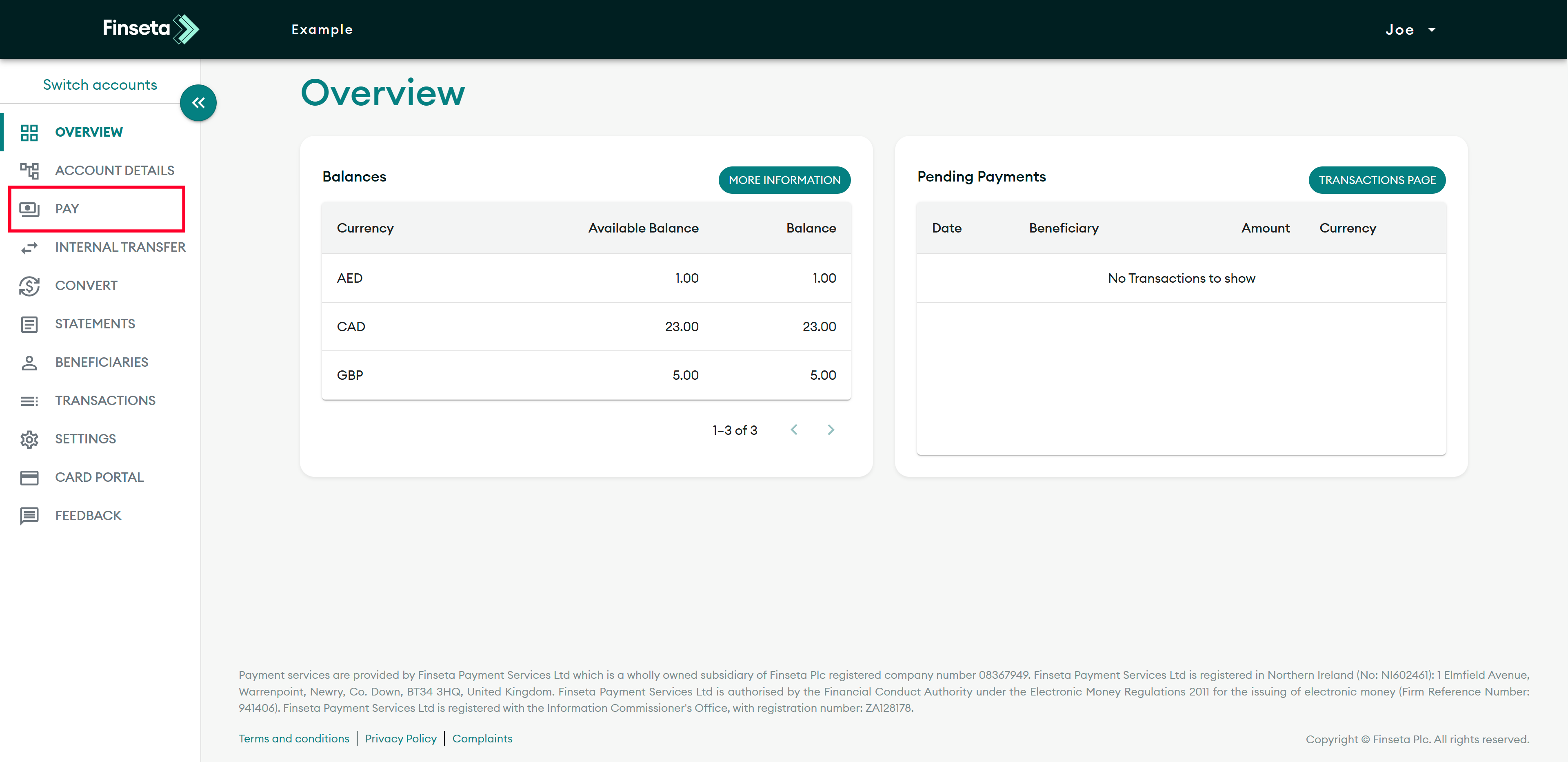Click the Feedback chat icon

tap(29, 516)
